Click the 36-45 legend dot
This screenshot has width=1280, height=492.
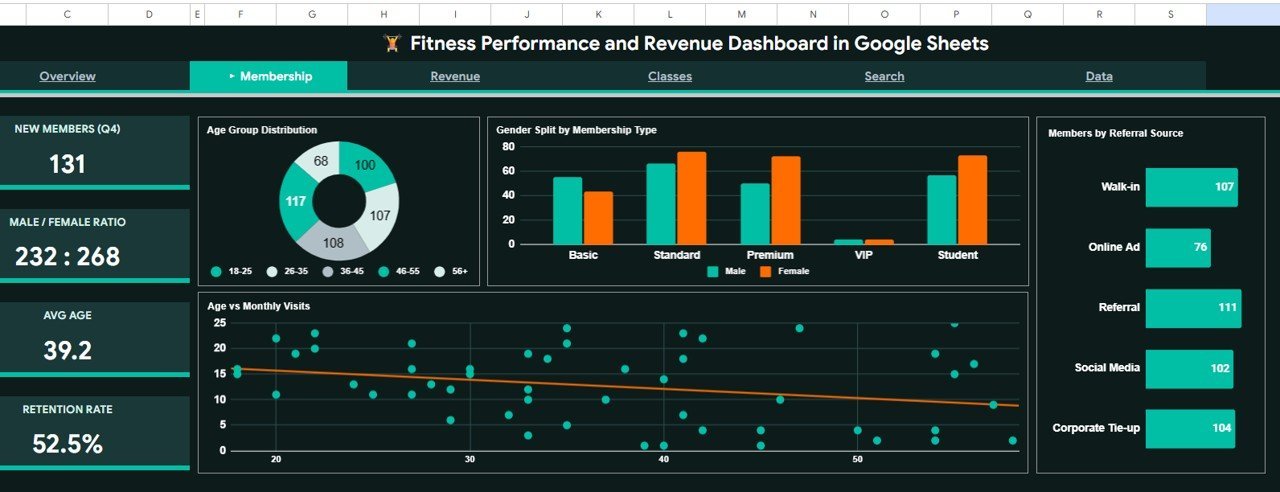click(328, 272)
